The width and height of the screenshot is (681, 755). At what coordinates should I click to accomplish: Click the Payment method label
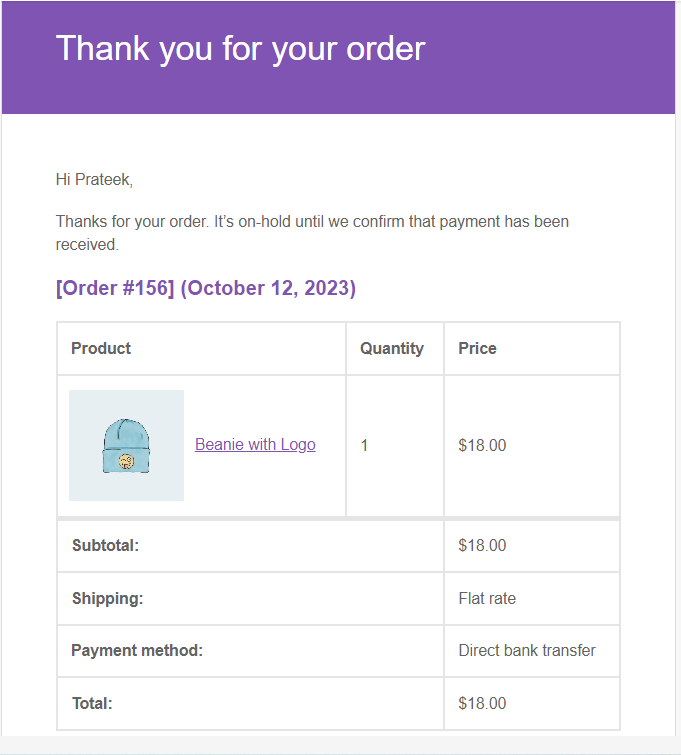click(137, 650)
